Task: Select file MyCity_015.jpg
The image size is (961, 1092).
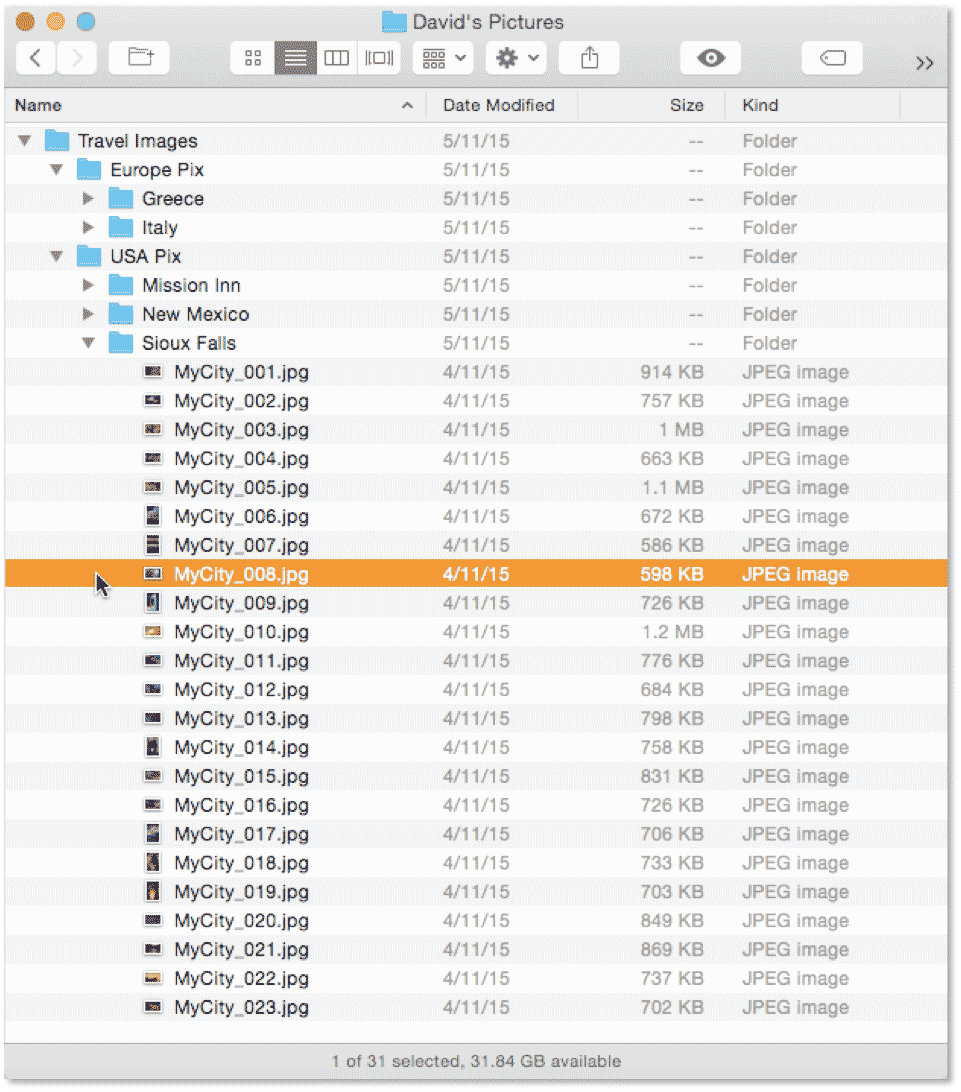Action: click(476, 777)
